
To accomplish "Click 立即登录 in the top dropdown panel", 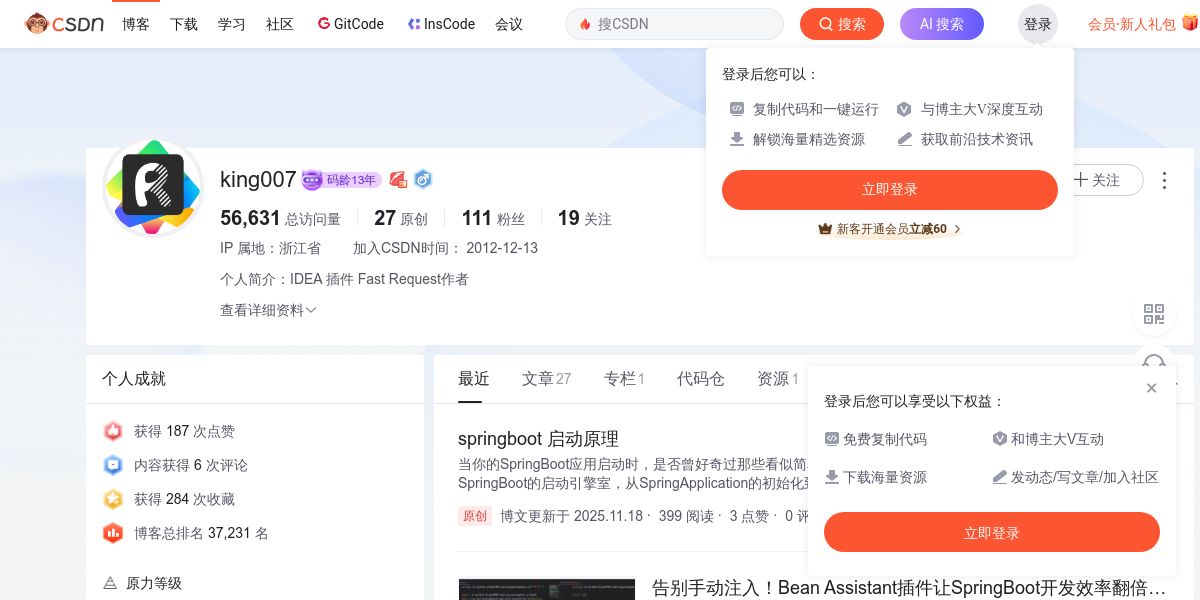I will (x=890, y=190).
